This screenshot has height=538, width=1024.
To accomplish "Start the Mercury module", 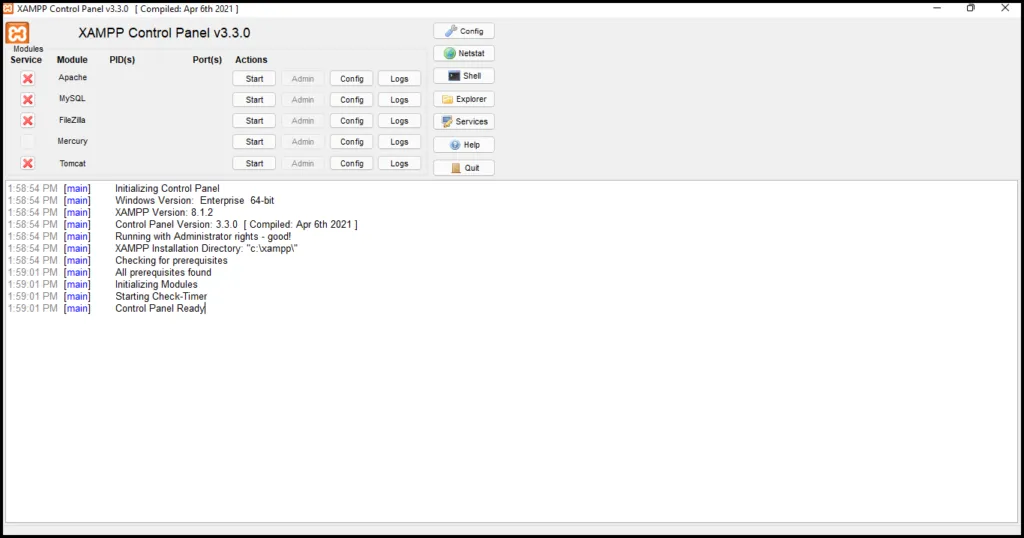I will pyautogui.click(x=254, y=141).
